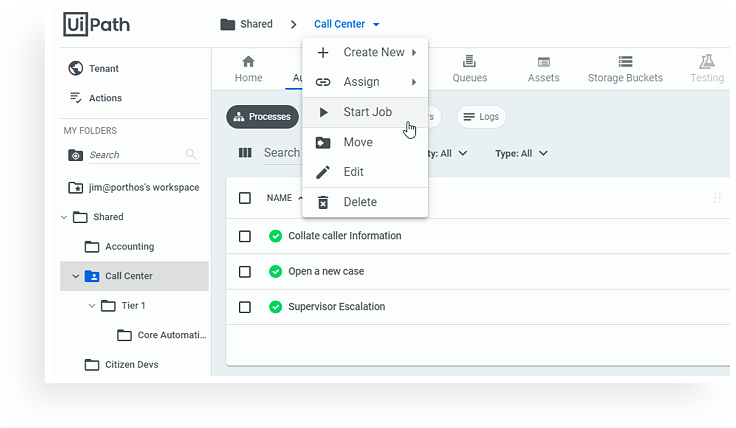Check the Collate caller Information row checkbox

pos(245,236)
